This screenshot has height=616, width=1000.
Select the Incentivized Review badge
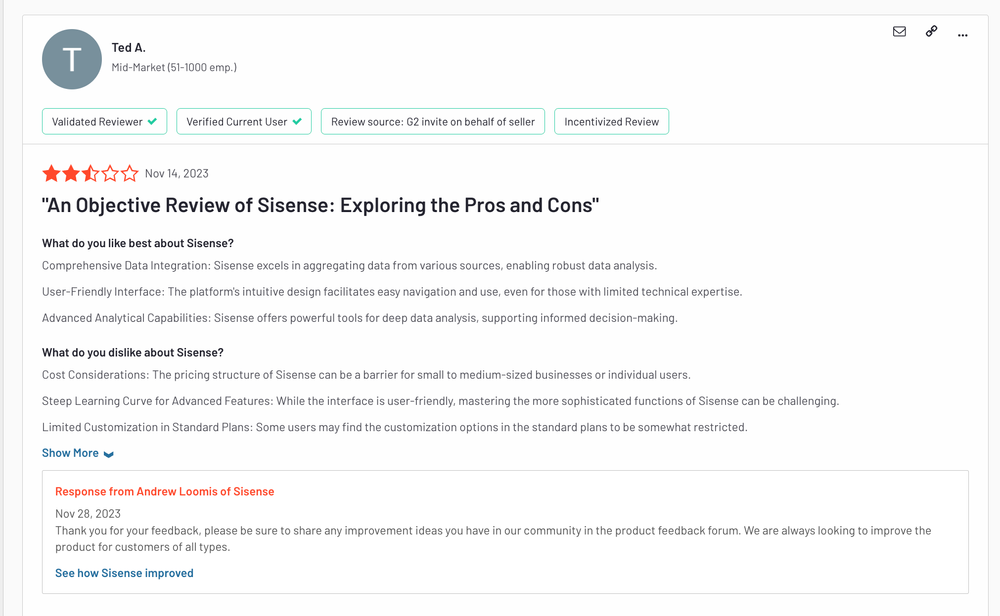[x=611, y=121]
